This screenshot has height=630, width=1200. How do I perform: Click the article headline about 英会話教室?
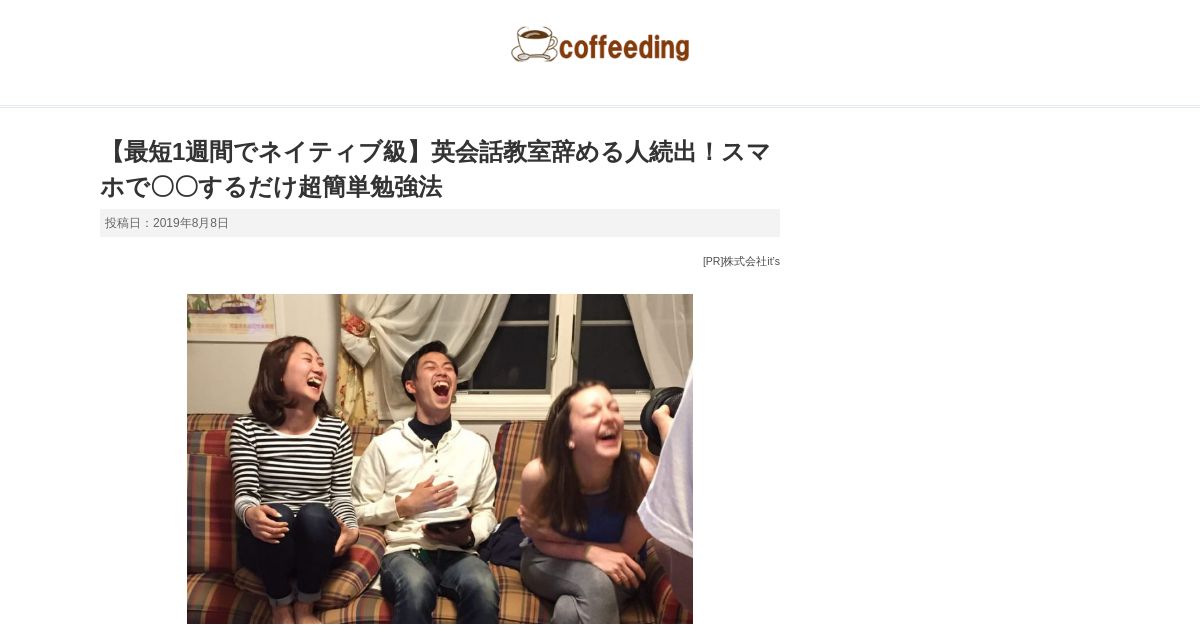[x=436, y=169]
